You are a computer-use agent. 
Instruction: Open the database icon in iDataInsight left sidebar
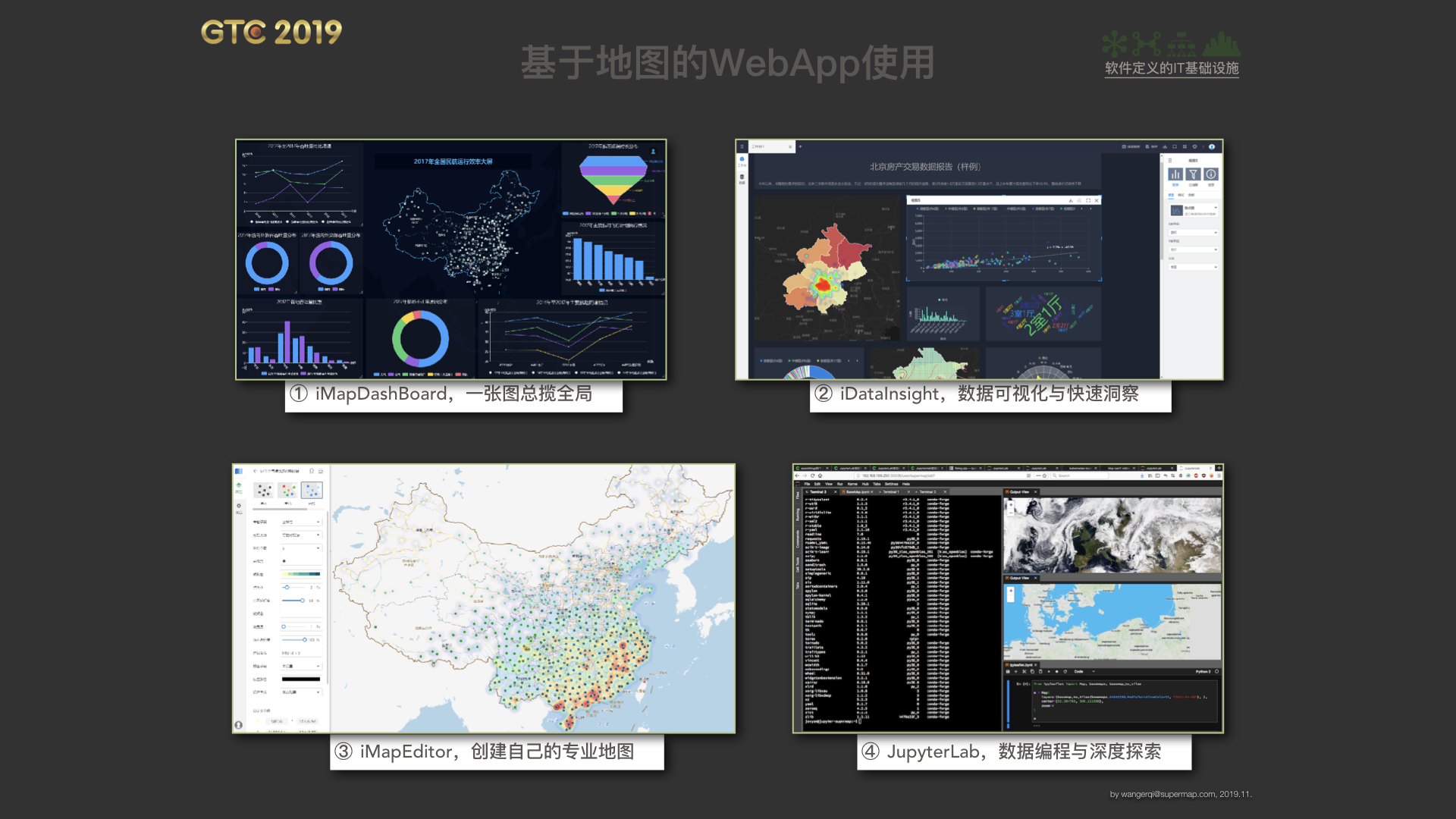point(742,177)
